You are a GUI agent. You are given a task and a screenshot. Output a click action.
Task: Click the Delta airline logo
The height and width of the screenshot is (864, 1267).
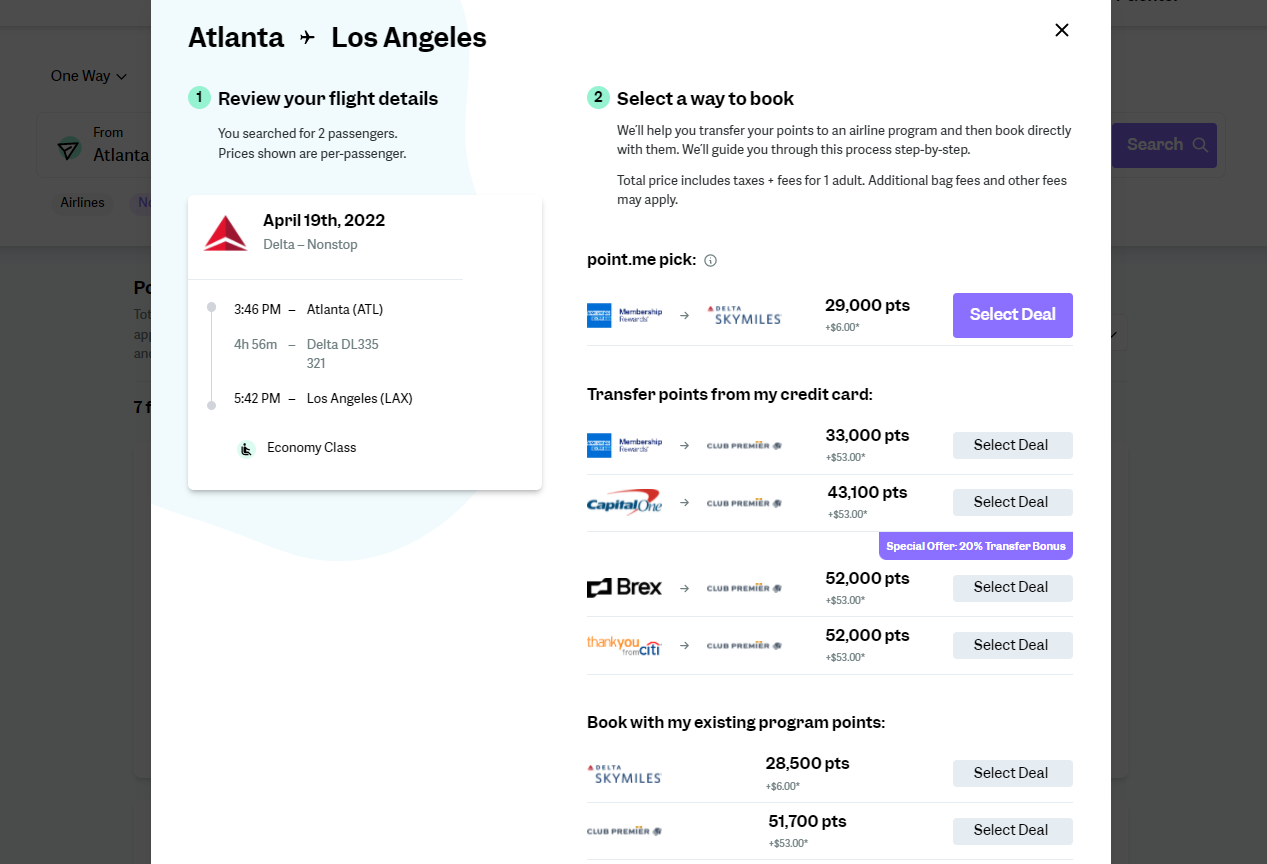(225, 233)
